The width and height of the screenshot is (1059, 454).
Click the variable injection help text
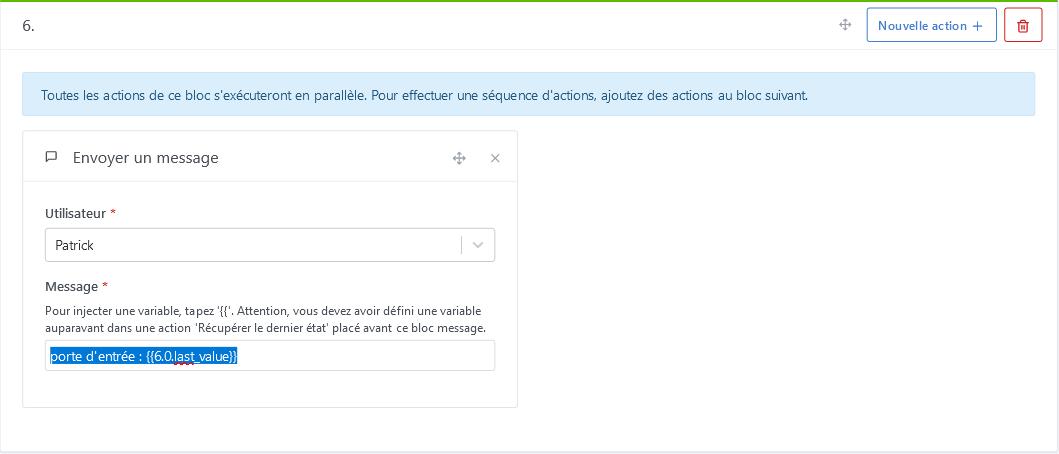pos(266,319)
